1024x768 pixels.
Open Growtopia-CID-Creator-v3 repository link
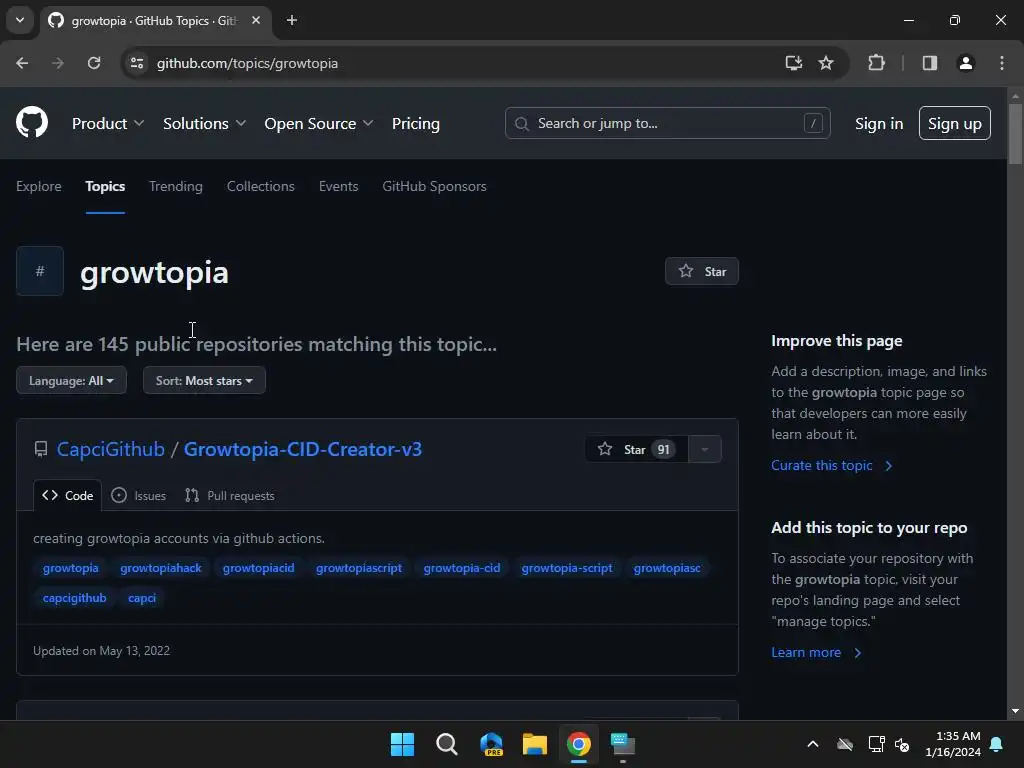click(302, 449)
